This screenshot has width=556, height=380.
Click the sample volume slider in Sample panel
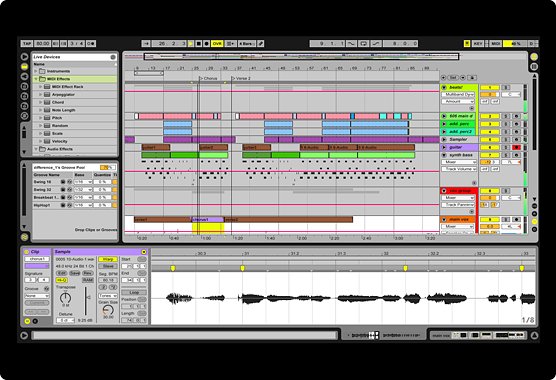pos(85,301)
